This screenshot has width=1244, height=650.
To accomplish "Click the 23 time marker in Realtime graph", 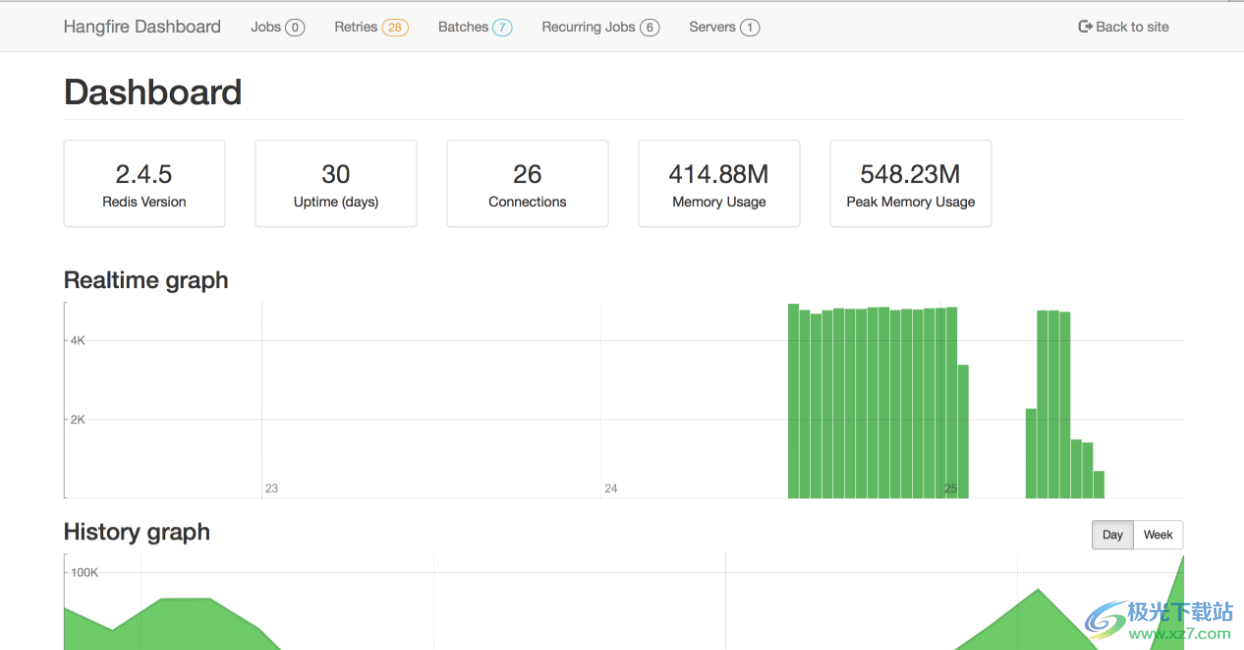I will point(272,489).
